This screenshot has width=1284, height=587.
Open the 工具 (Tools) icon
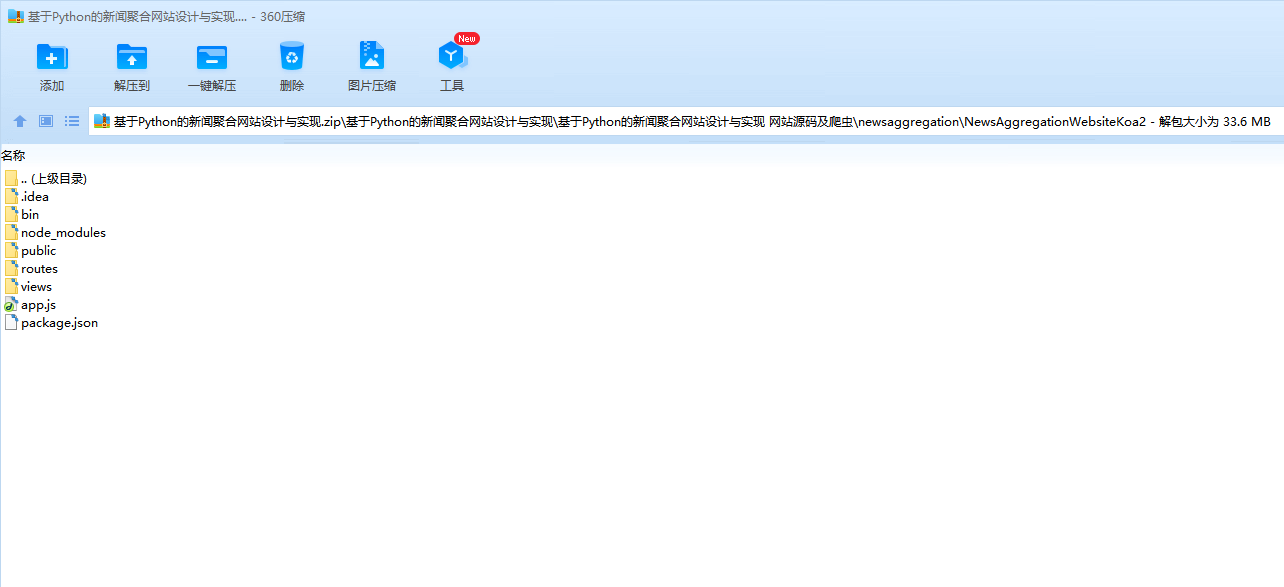pyautogui.click(x=452, y=57)
